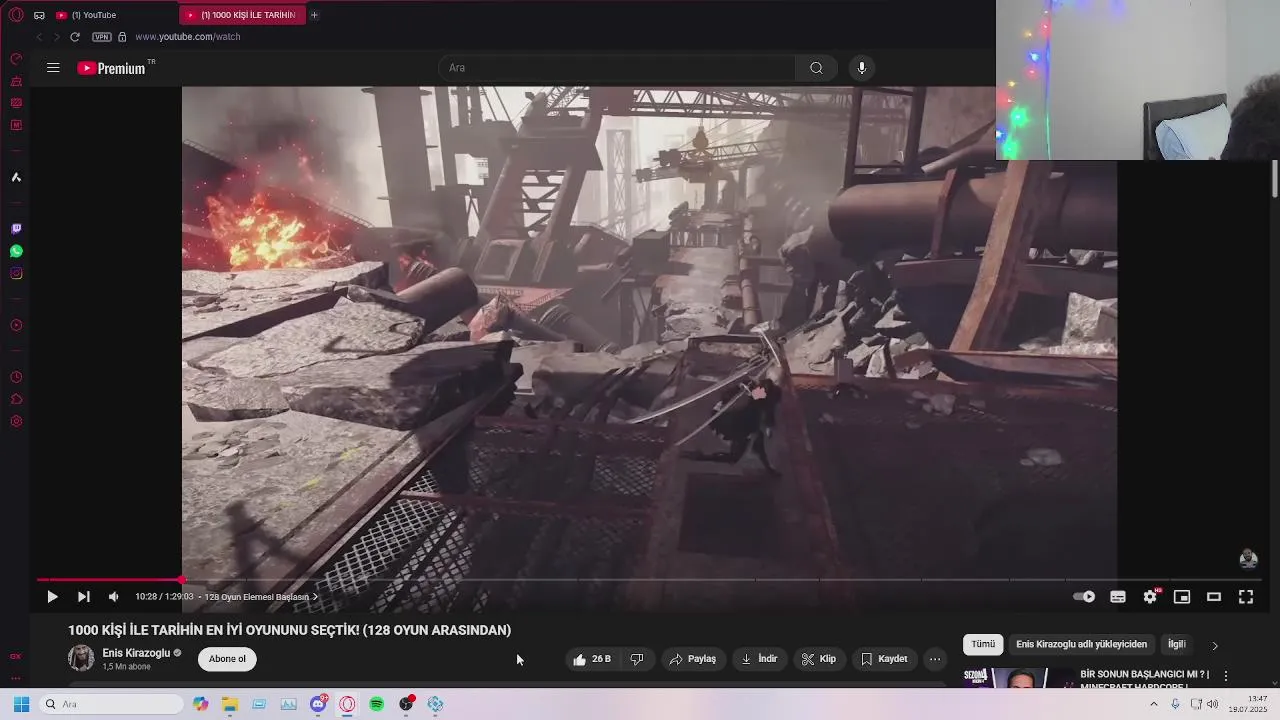Viewport: 1280px width, 720px height.
Task: Show hidden system tray icons
Action: pos(1153,704)
